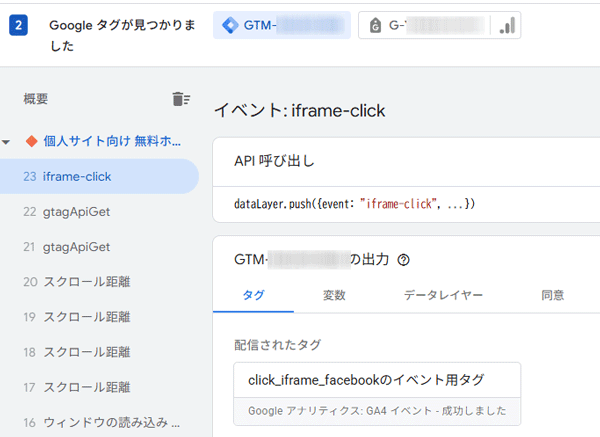Open the データレイヤー tab

point(443,295)
